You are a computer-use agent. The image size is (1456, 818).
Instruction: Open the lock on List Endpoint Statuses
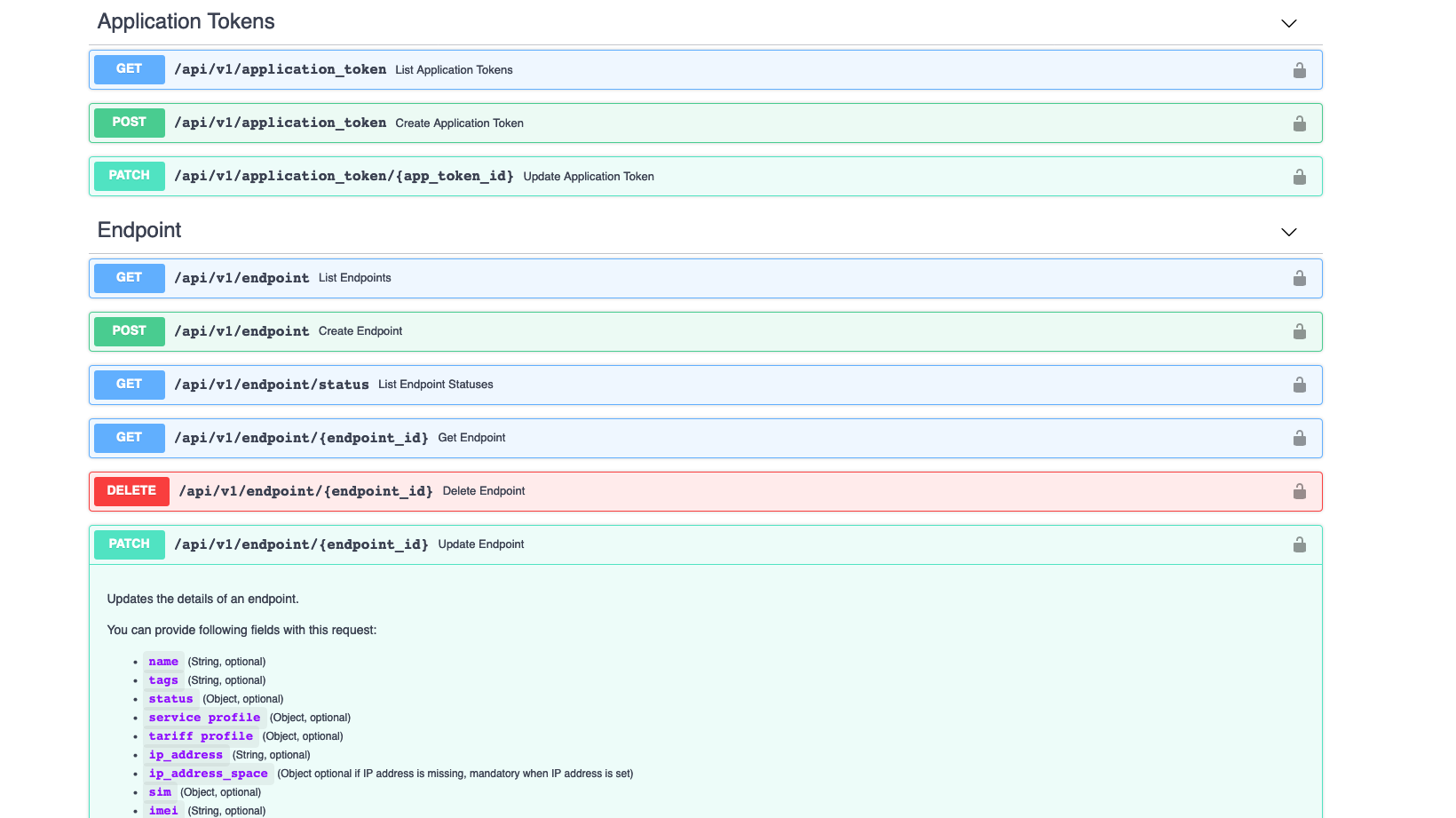click(1300, 385)
